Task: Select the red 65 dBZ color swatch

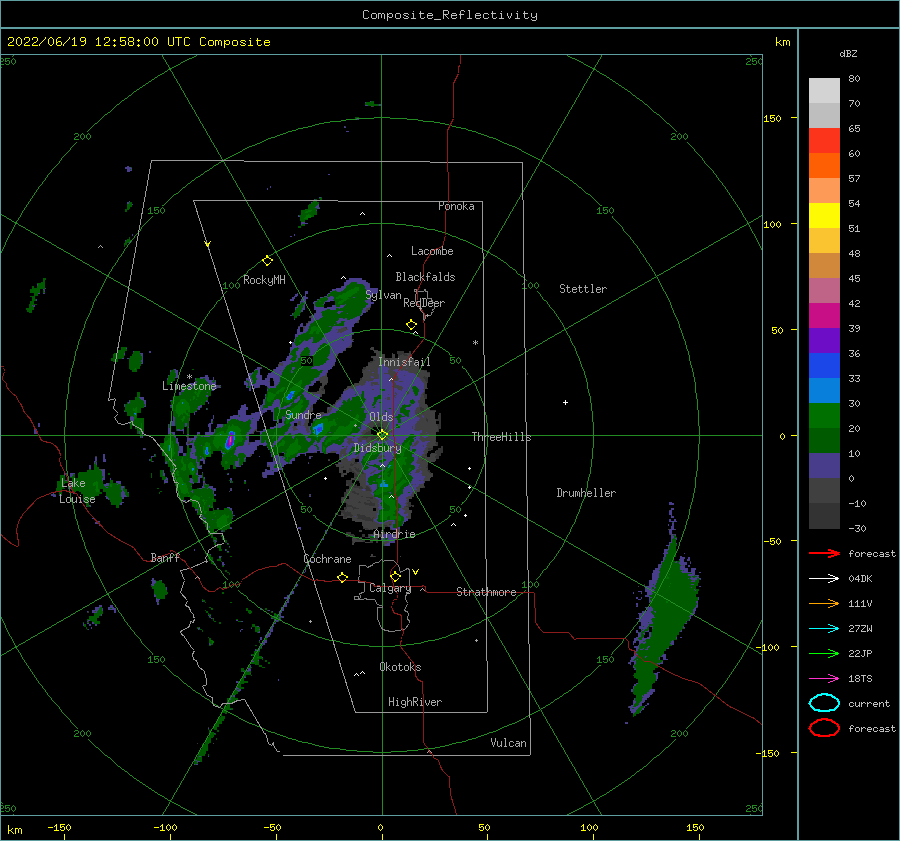Action: (824, 140)
